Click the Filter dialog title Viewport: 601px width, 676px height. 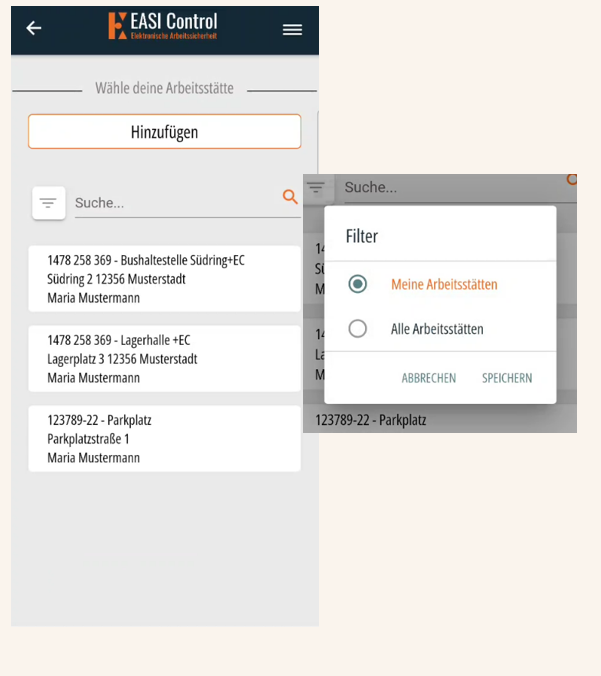362,236
